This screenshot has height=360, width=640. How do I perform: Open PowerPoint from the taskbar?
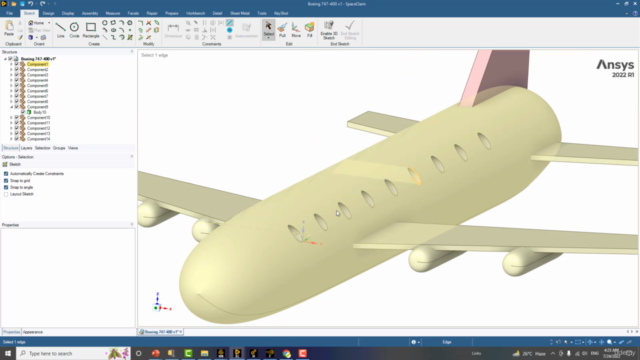point(155,353)
